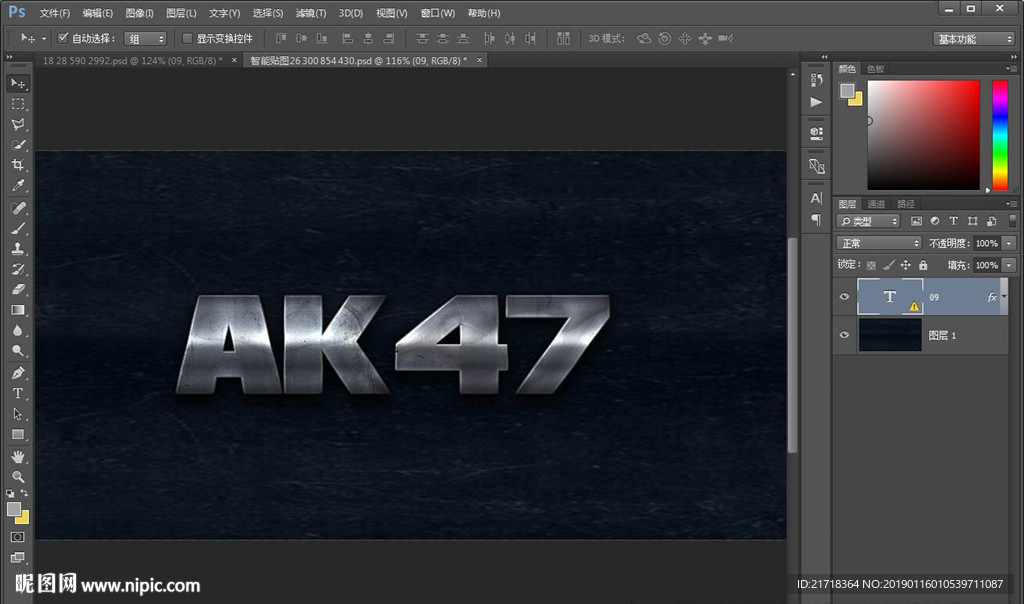1024x604 pixels.
Task: Select the Rectangle shape tool
Action: point(18,434)
